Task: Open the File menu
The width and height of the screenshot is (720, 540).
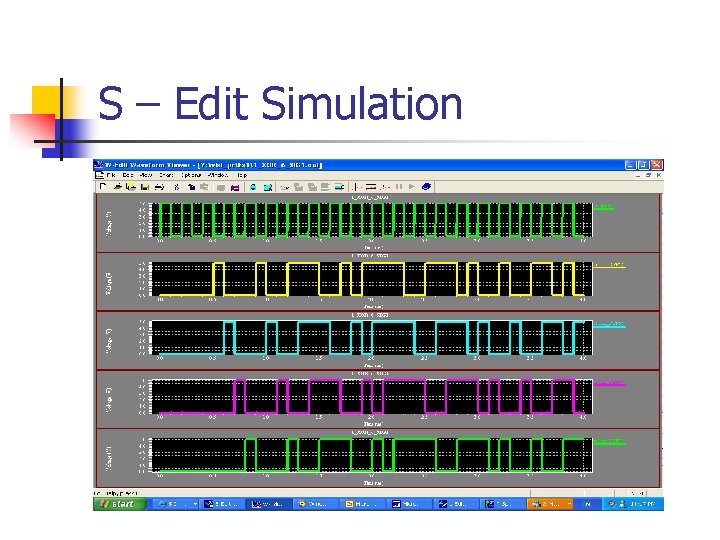Action: coord(111,175)
